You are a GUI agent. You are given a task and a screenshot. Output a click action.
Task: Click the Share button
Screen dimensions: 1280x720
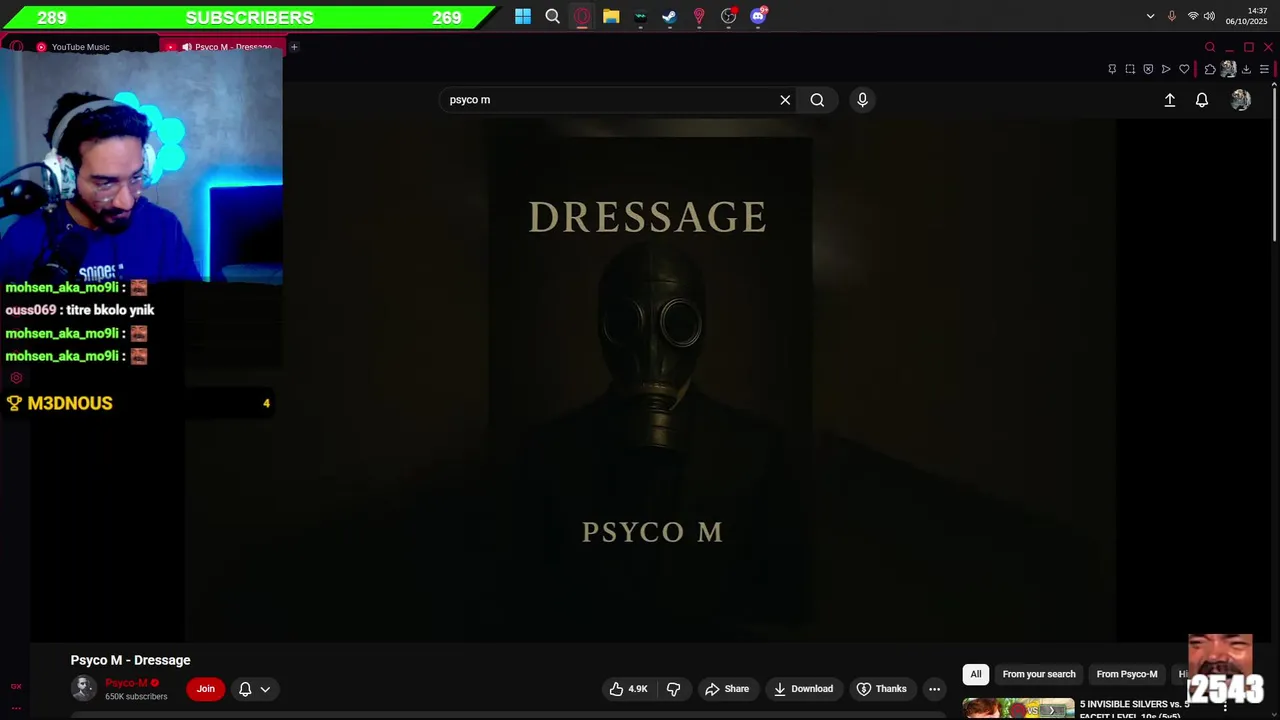(727, 689)
